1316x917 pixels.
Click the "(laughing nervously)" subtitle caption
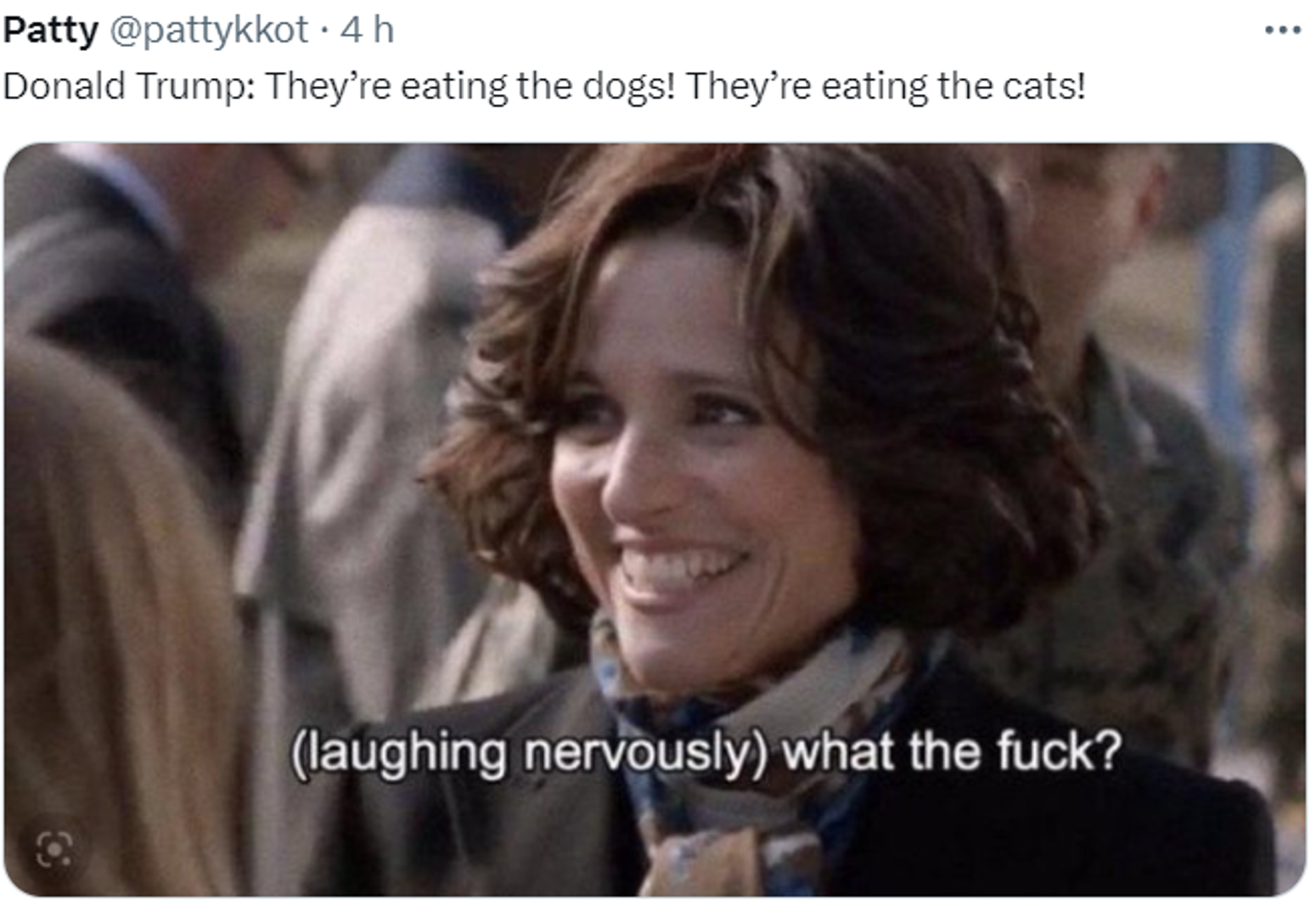[529, 753]
